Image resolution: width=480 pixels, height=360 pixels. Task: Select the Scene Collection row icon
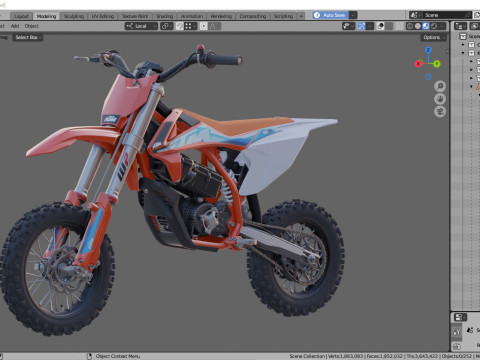463,36
